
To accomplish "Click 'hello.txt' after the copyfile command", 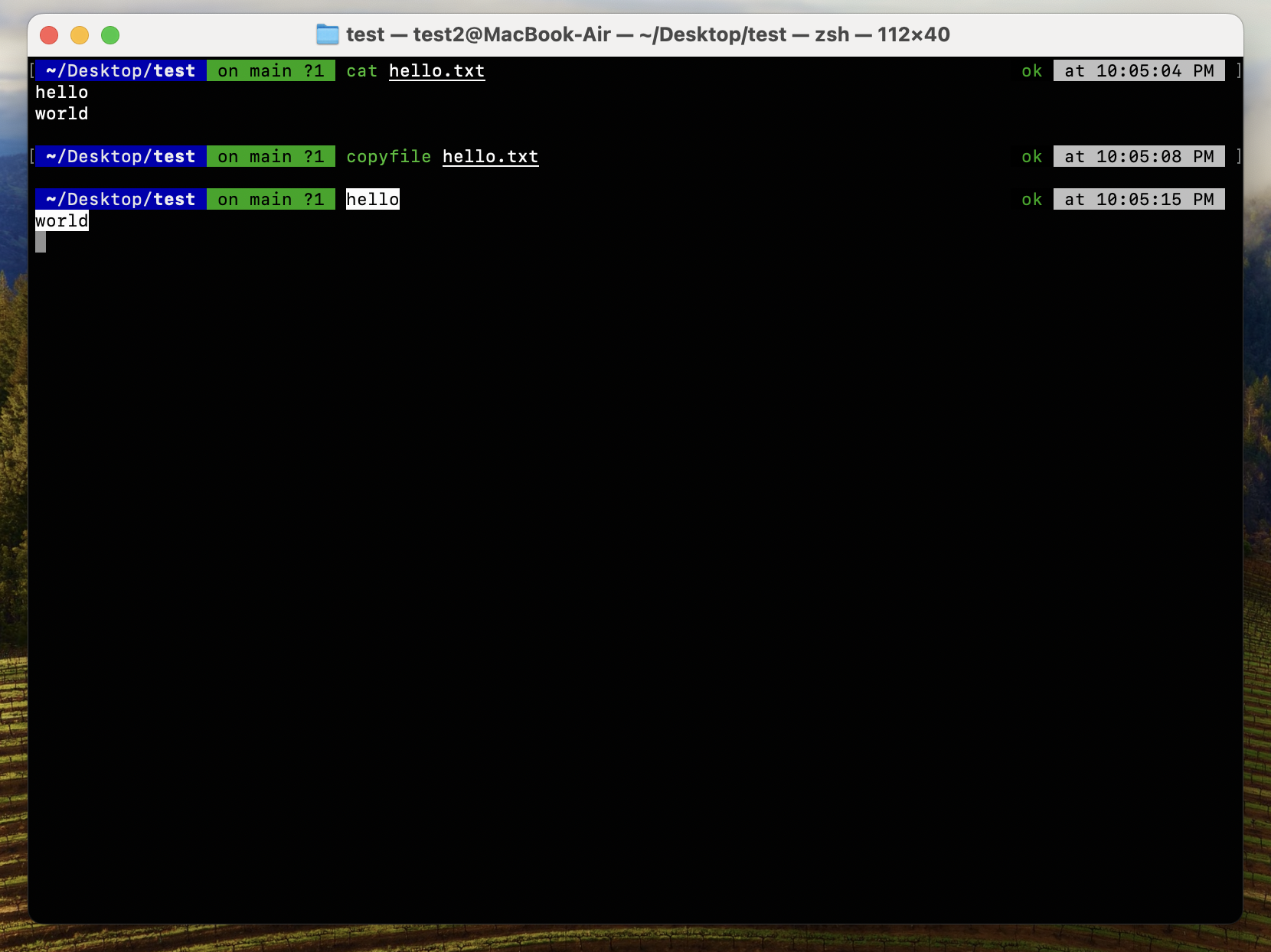I will coord(491,157).
